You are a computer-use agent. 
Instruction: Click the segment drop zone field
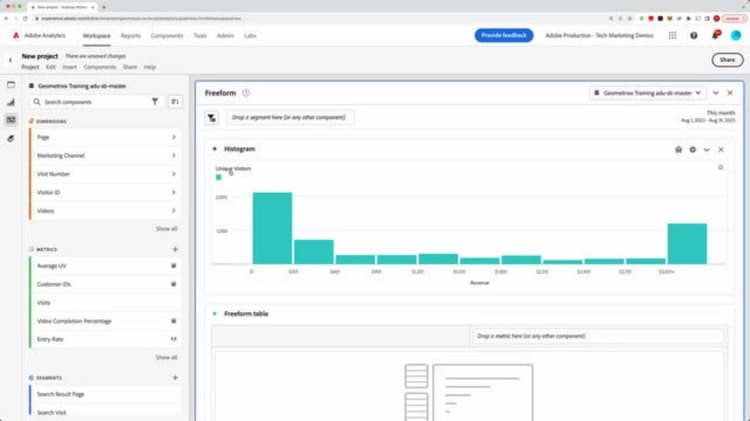coord(289,117)
